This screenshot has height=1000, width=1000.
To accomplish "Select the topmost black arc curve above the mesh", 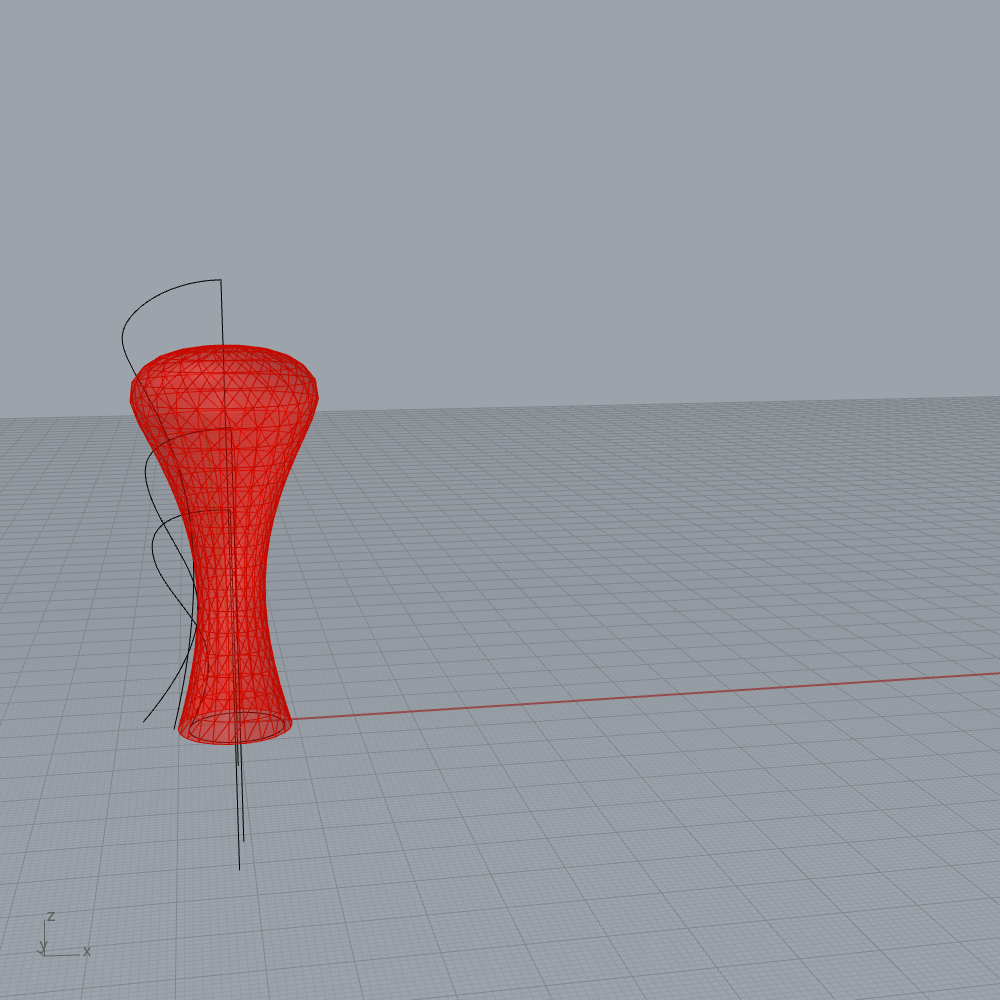I will coord(150,300).
